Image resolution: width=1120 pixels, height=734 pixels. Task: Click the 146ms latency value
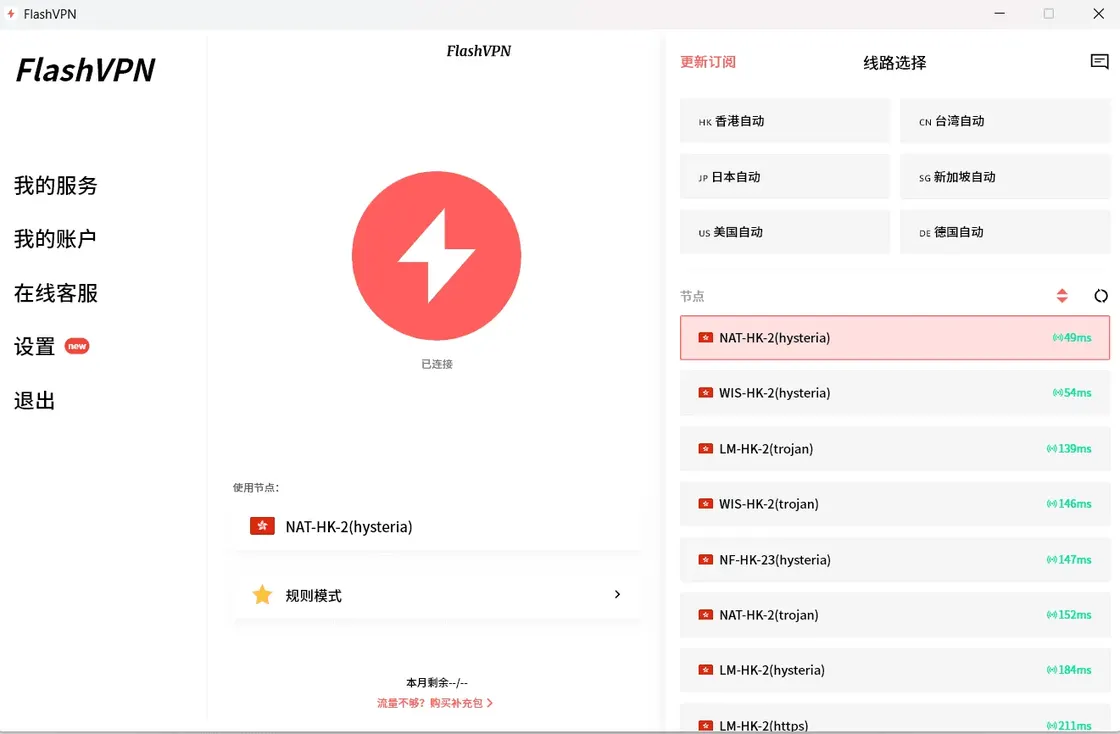pos(1075,503)
